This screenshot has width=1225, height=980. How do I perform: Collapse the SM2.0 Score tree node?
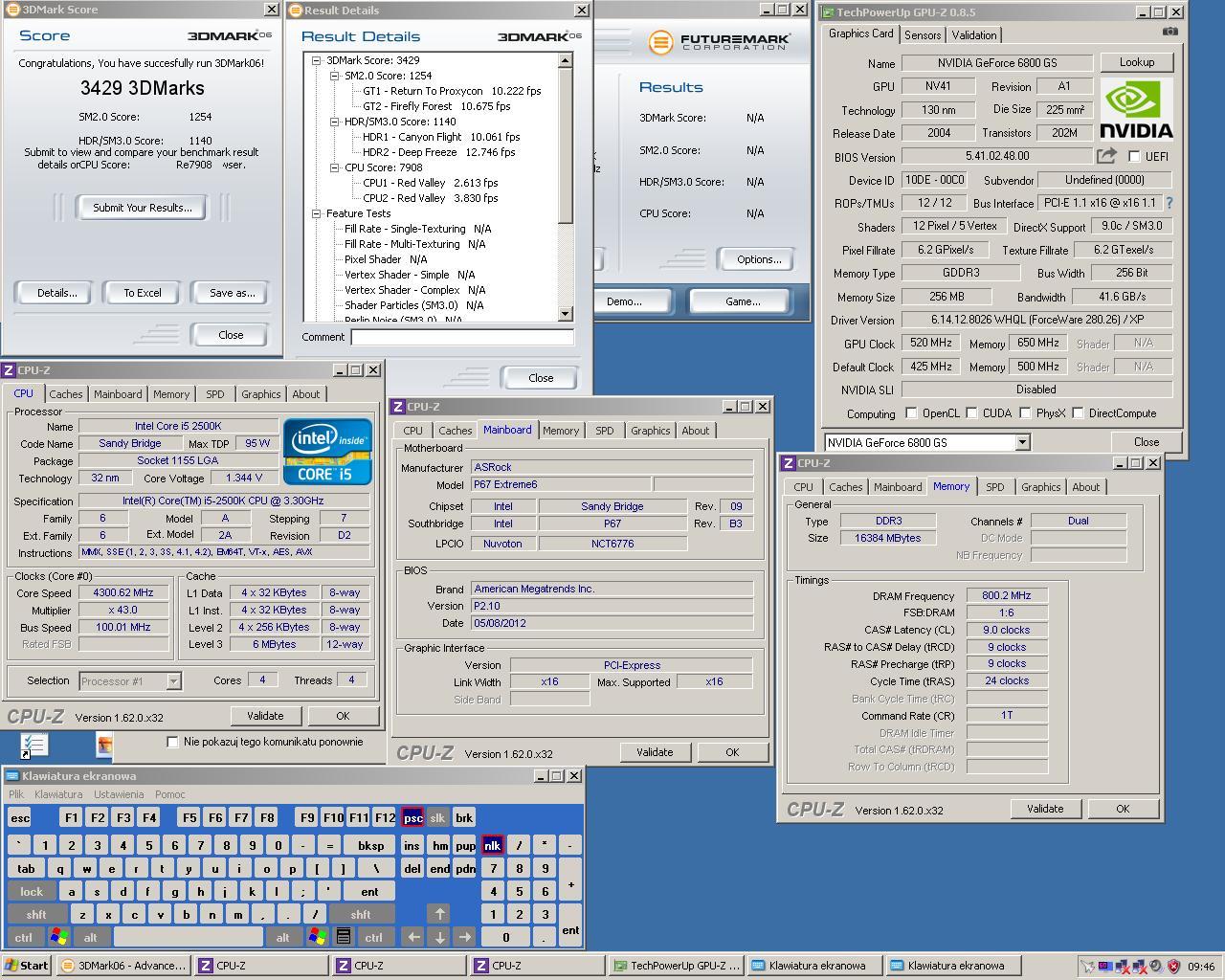click(335, 76)
